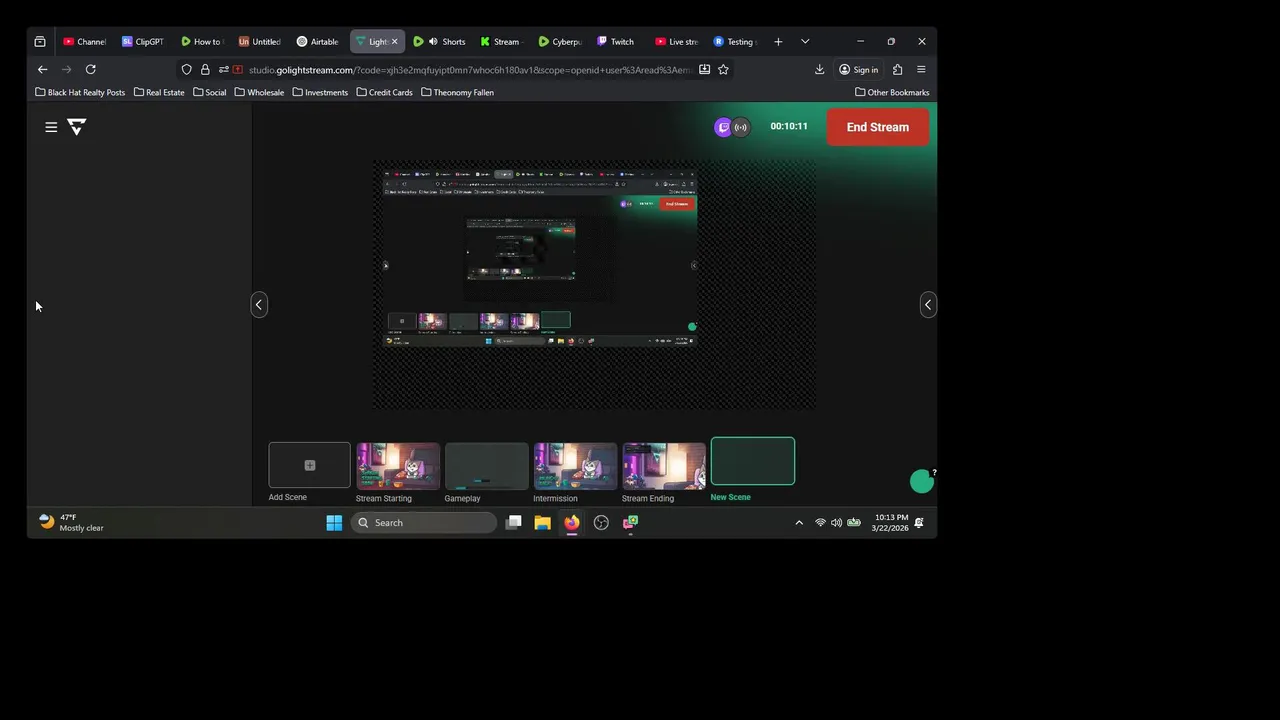Switch to the Airtable tab
The image size is (1280, 720).
coord(318,42)
